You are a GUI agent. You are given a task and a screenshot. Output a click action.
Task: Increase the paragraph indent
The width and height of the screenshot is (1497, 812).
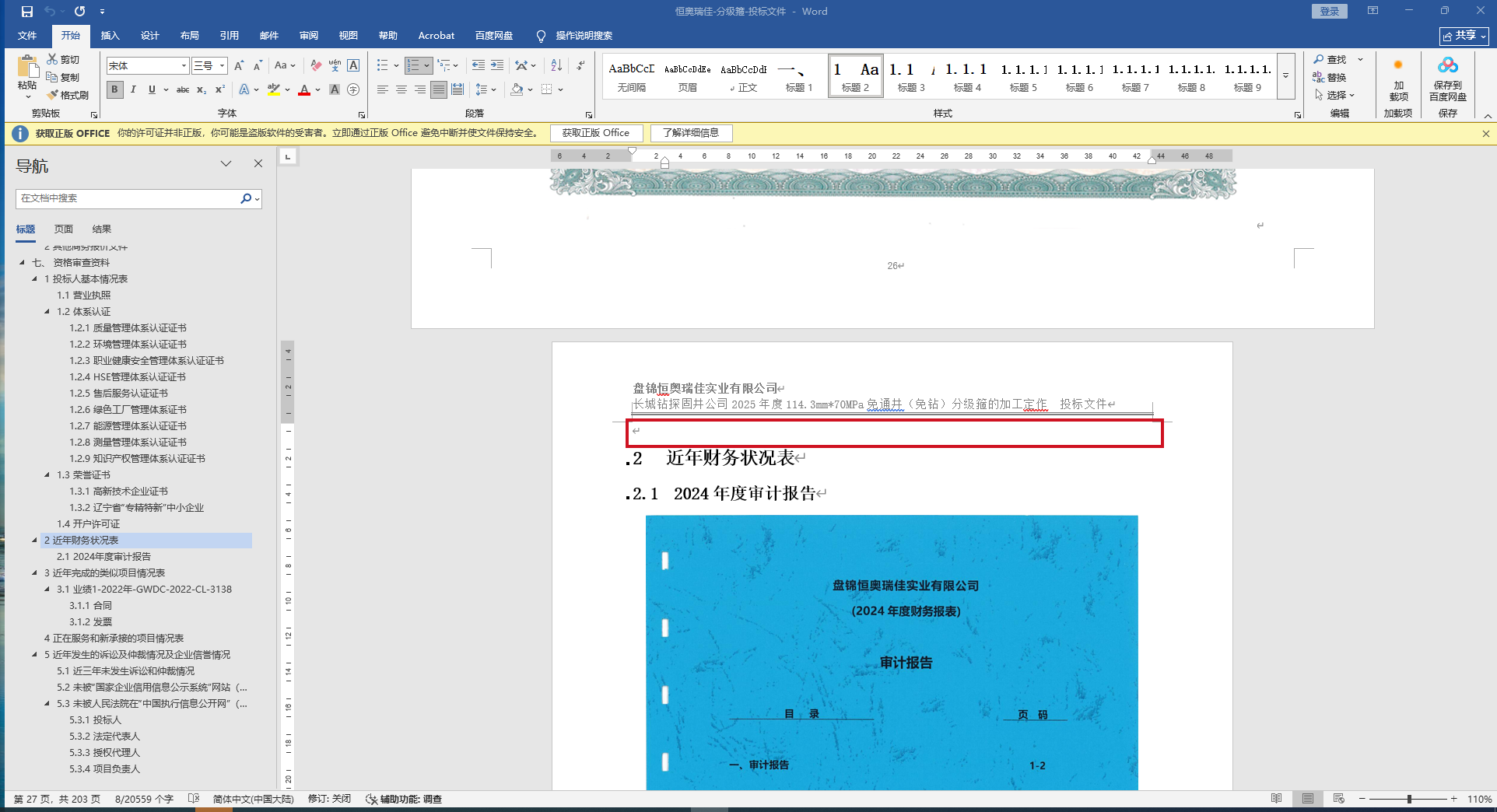[497, 66]
